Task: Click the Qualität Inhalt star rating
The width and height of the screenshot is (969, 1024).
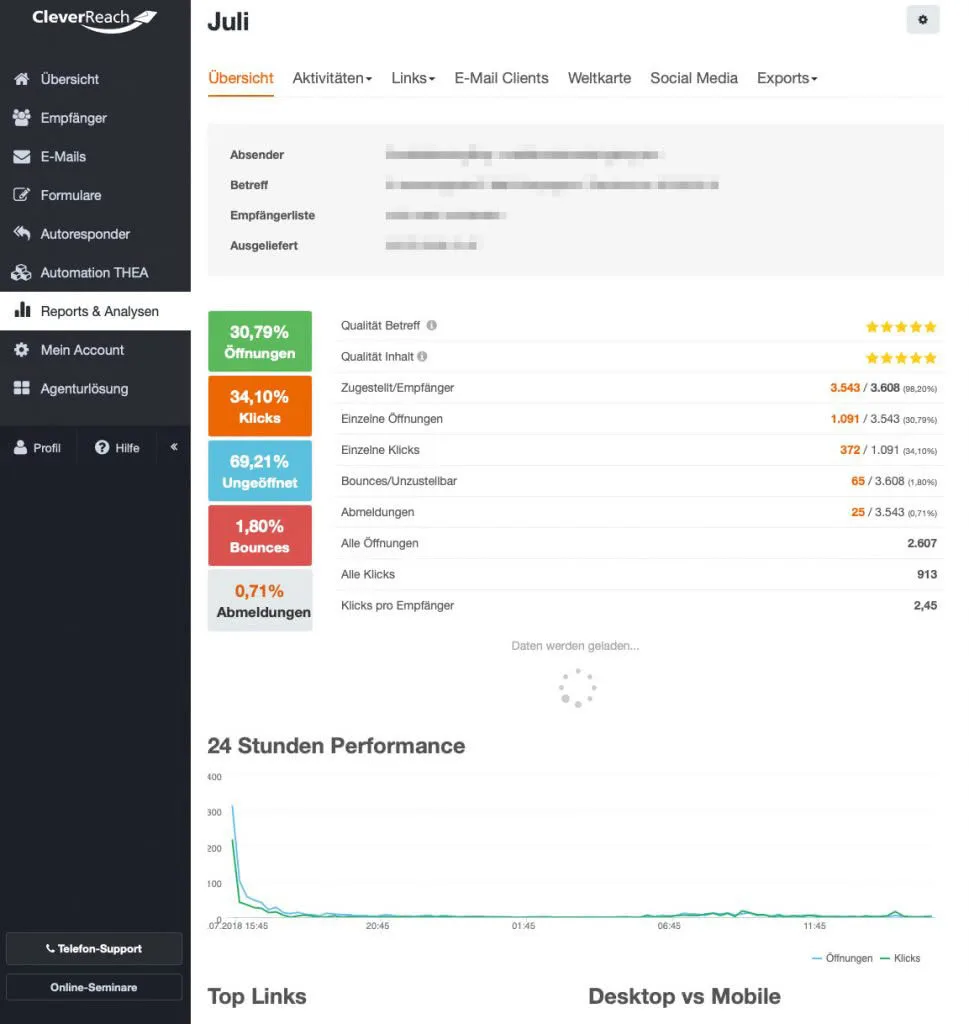Action: tap(901, 358)
